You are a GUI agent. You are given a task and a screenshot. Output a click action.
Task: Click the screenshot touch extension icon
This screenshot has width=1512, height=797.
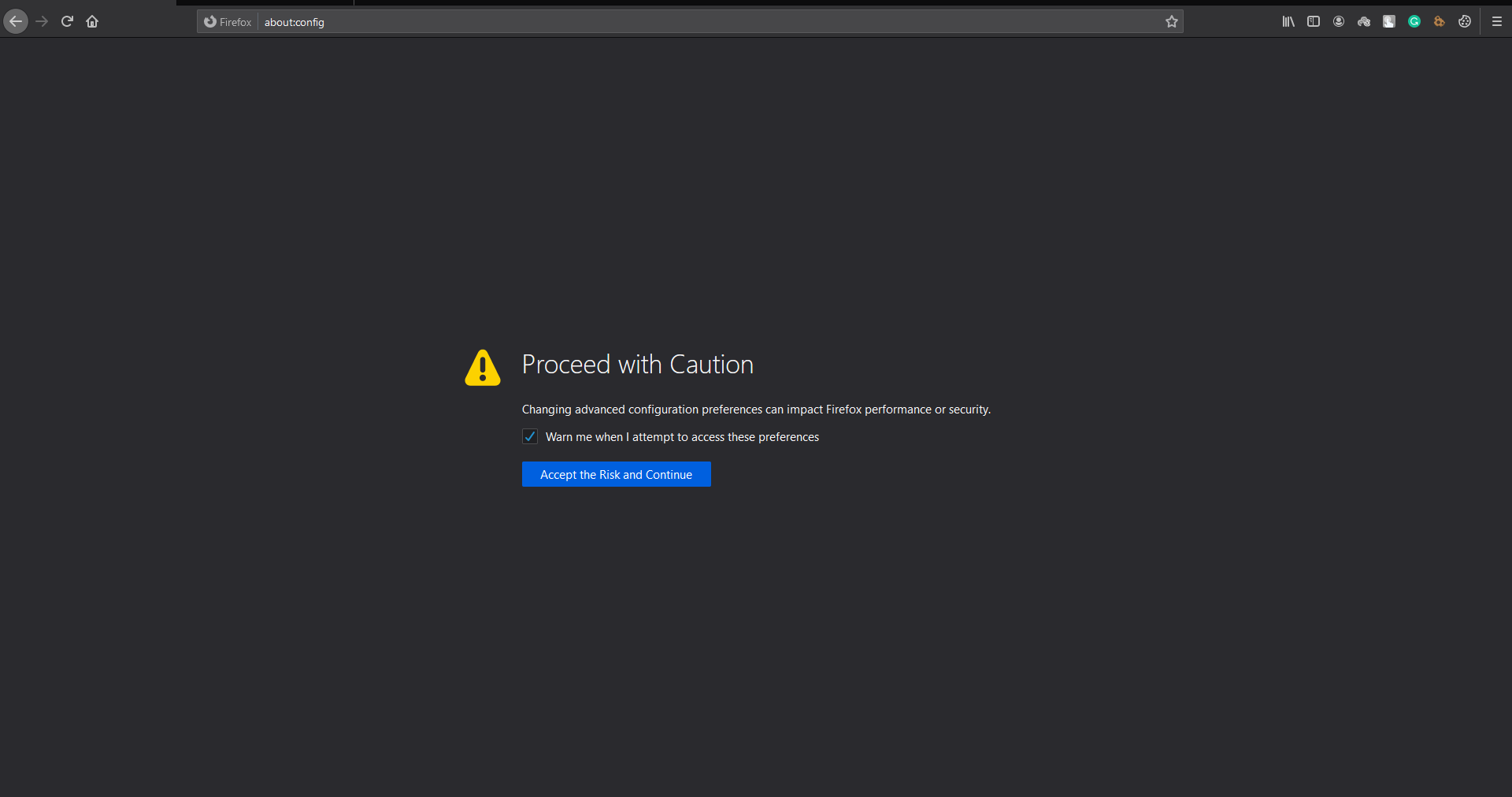coord(1388,21)
